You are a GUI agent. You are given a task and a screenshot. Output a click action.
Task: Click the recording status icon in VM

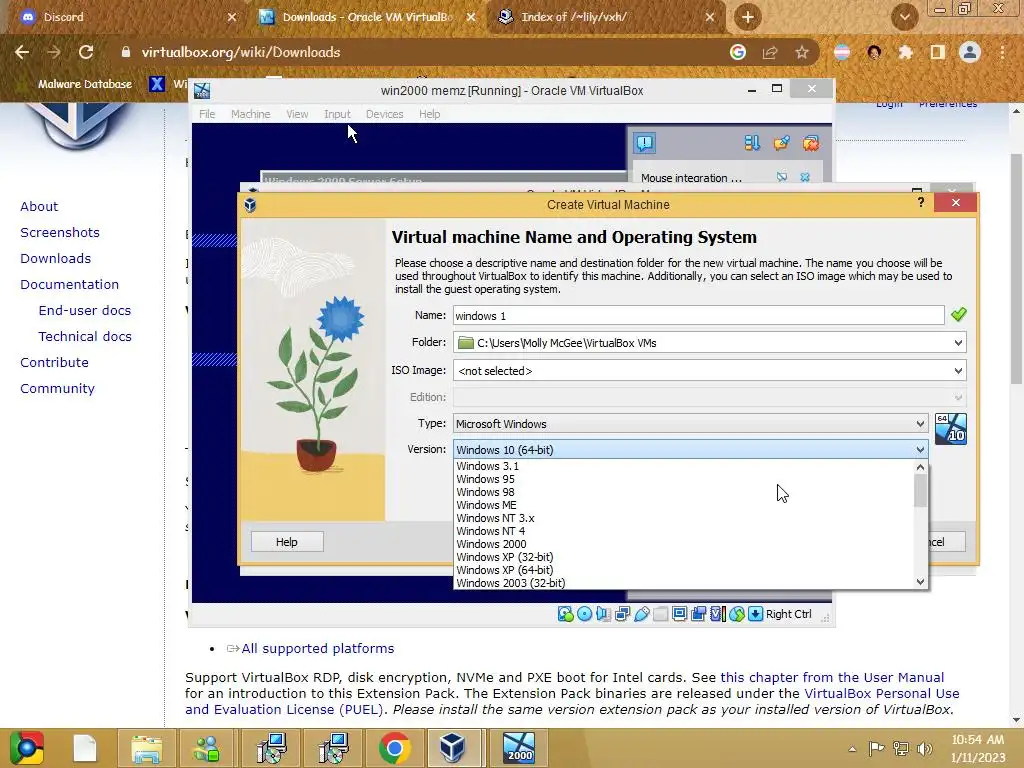698,614
